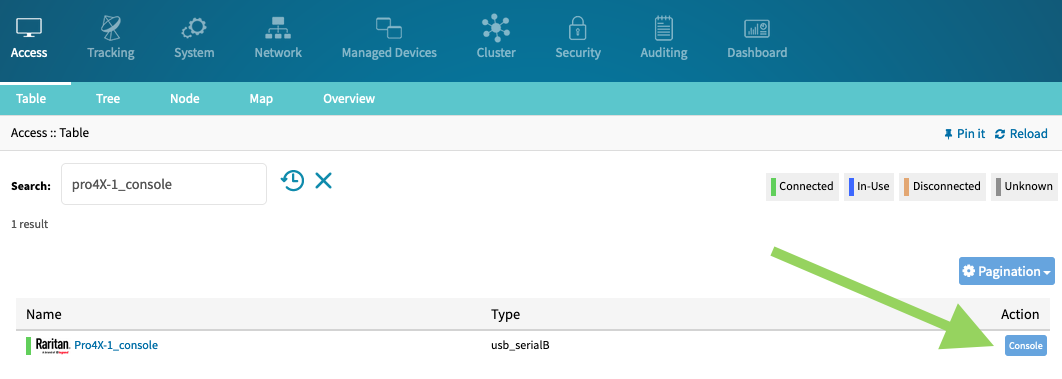Open the Pagination dropdown

(x=1006, y=271)
